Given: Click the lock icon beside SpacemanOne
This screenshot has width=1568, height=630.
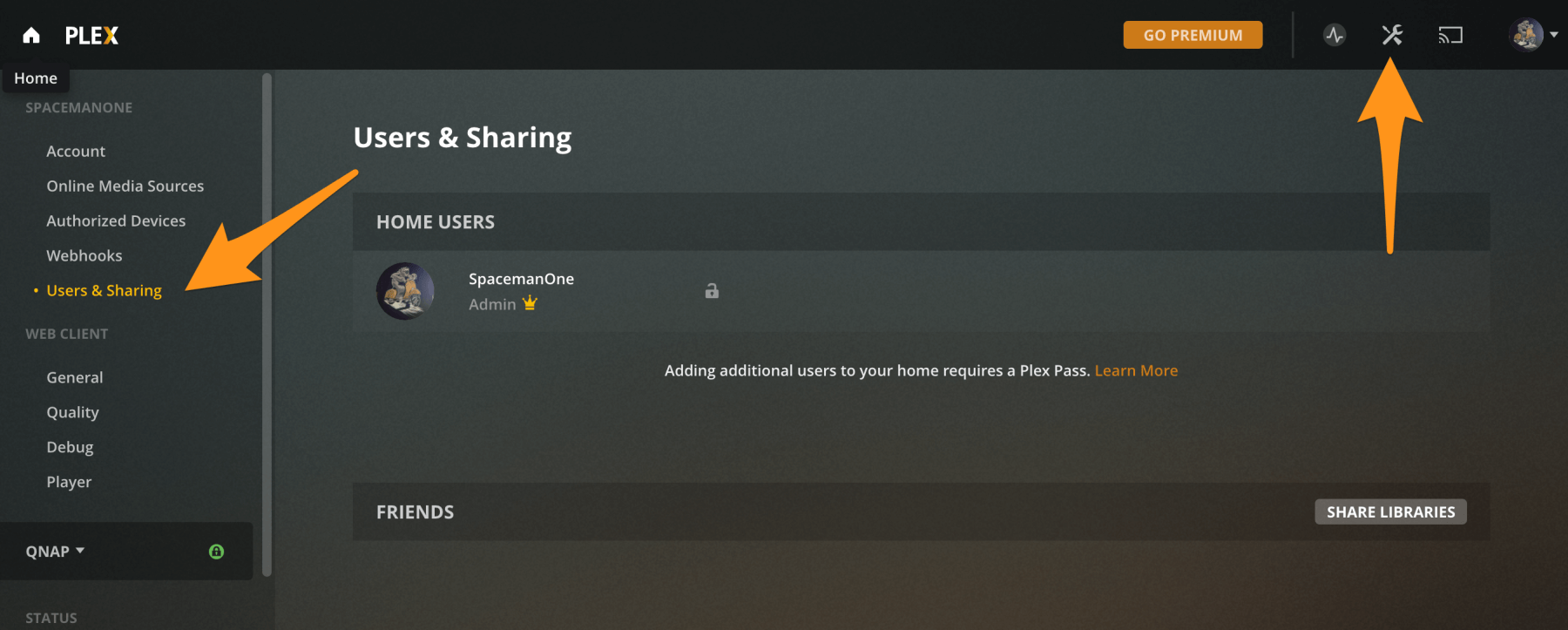Looking at the screenshot, I should (x=712, y=291).
